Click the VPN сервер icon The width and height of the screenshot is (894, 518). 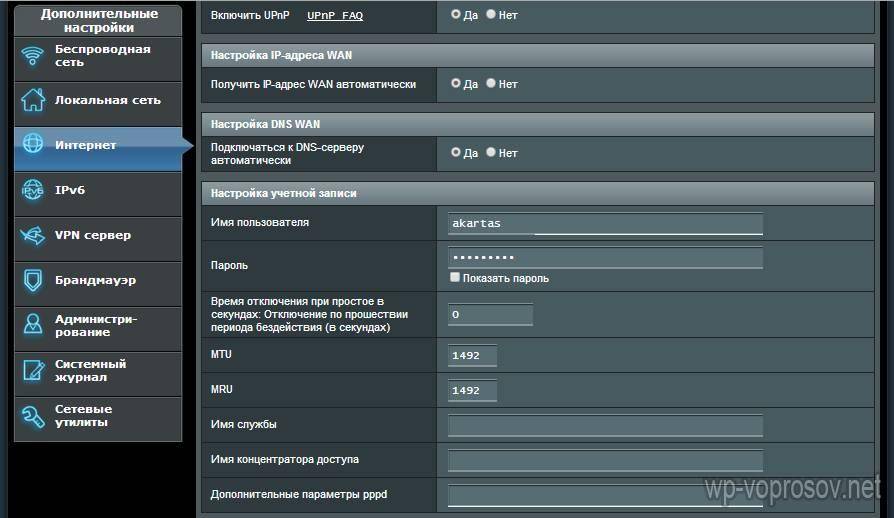pyautogui.click(x=33, y=235)
